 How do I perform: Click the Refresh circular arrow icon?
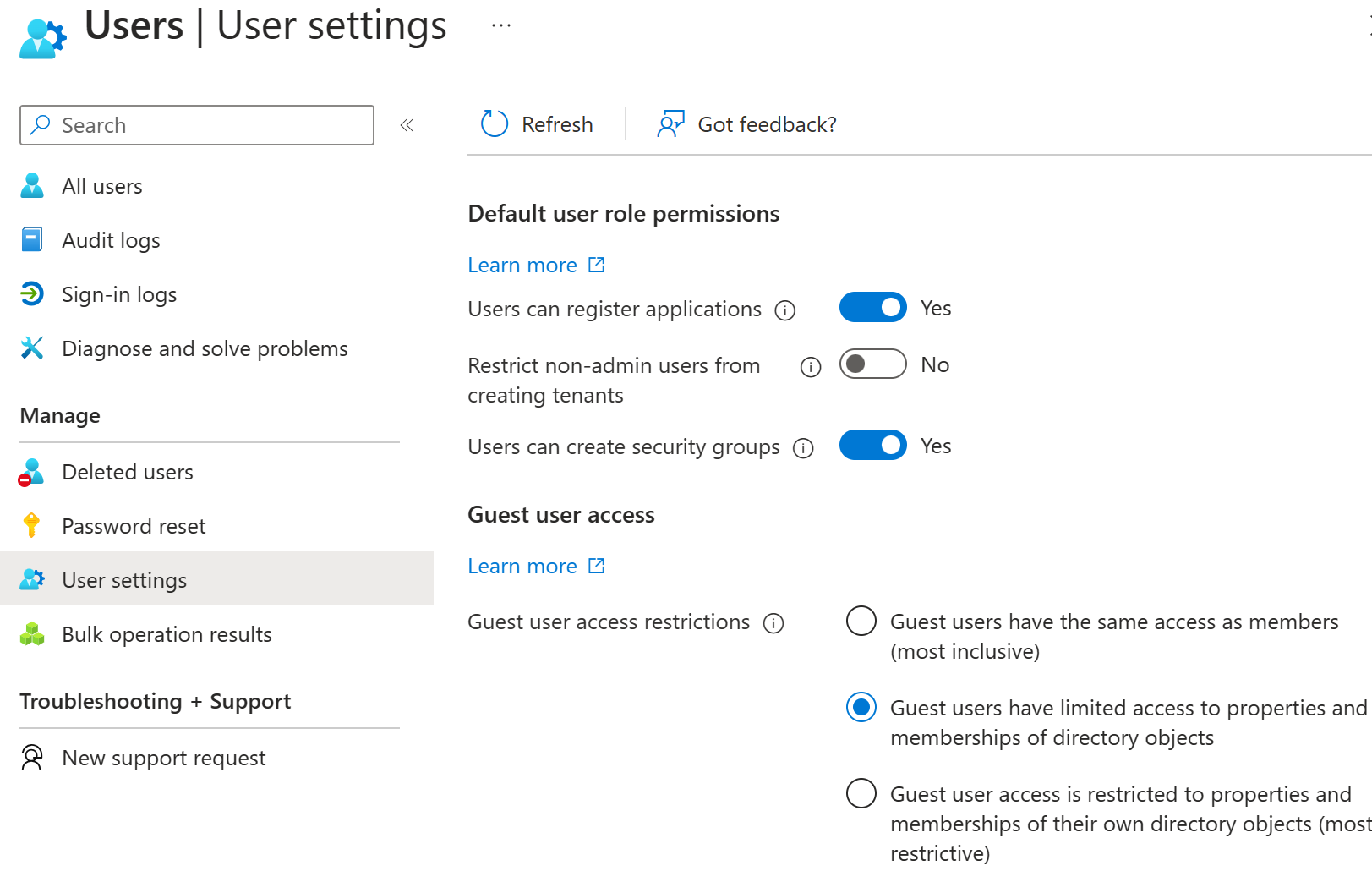(x=495, y=124)
